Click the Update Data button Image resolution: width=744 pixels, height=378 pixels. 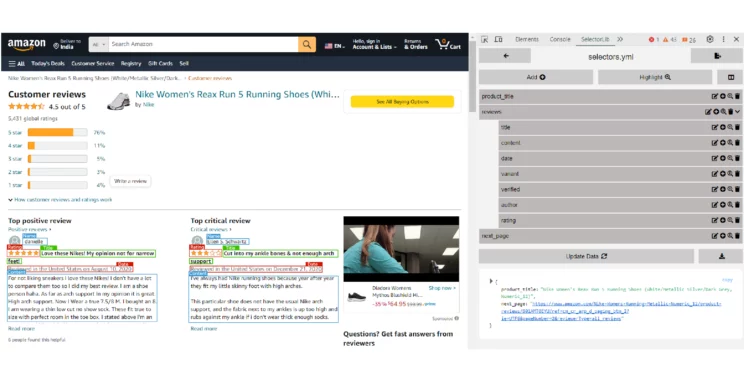pyautogui.click(x=586, y=256)
